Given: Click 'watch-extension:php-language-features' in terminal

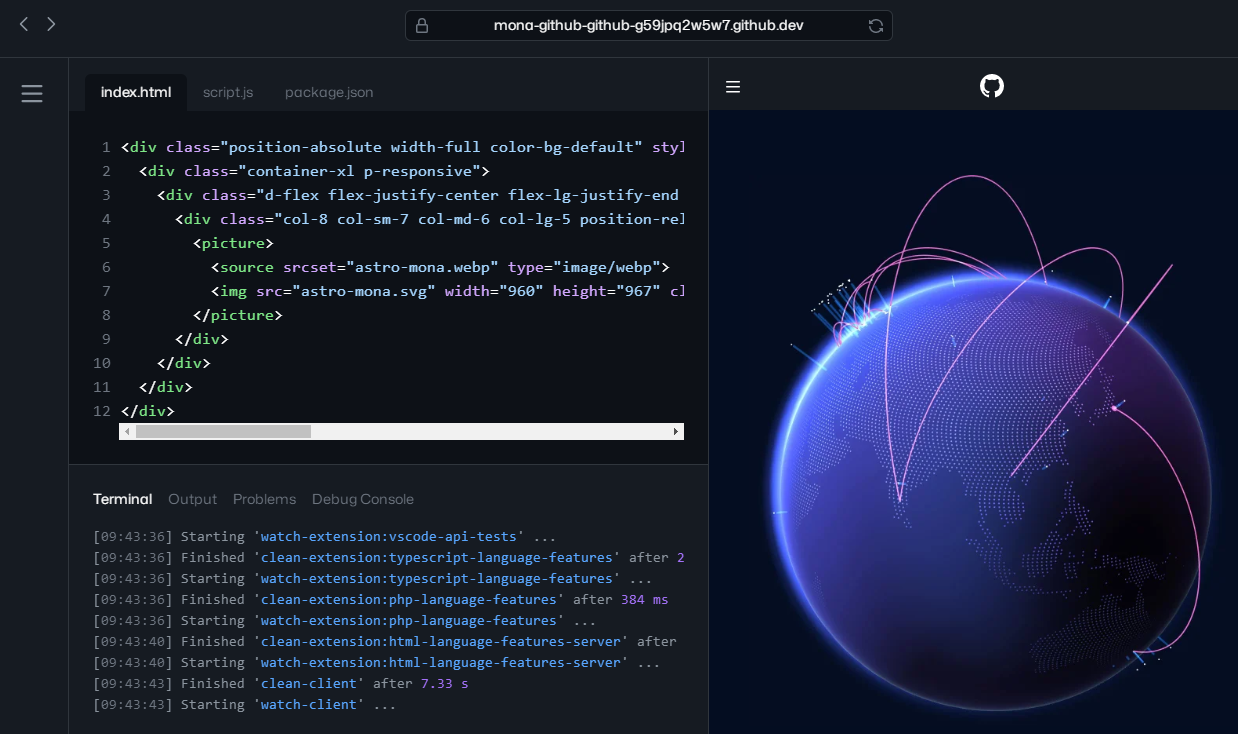Looking at the screenshot, I should [x=408, y=621].
